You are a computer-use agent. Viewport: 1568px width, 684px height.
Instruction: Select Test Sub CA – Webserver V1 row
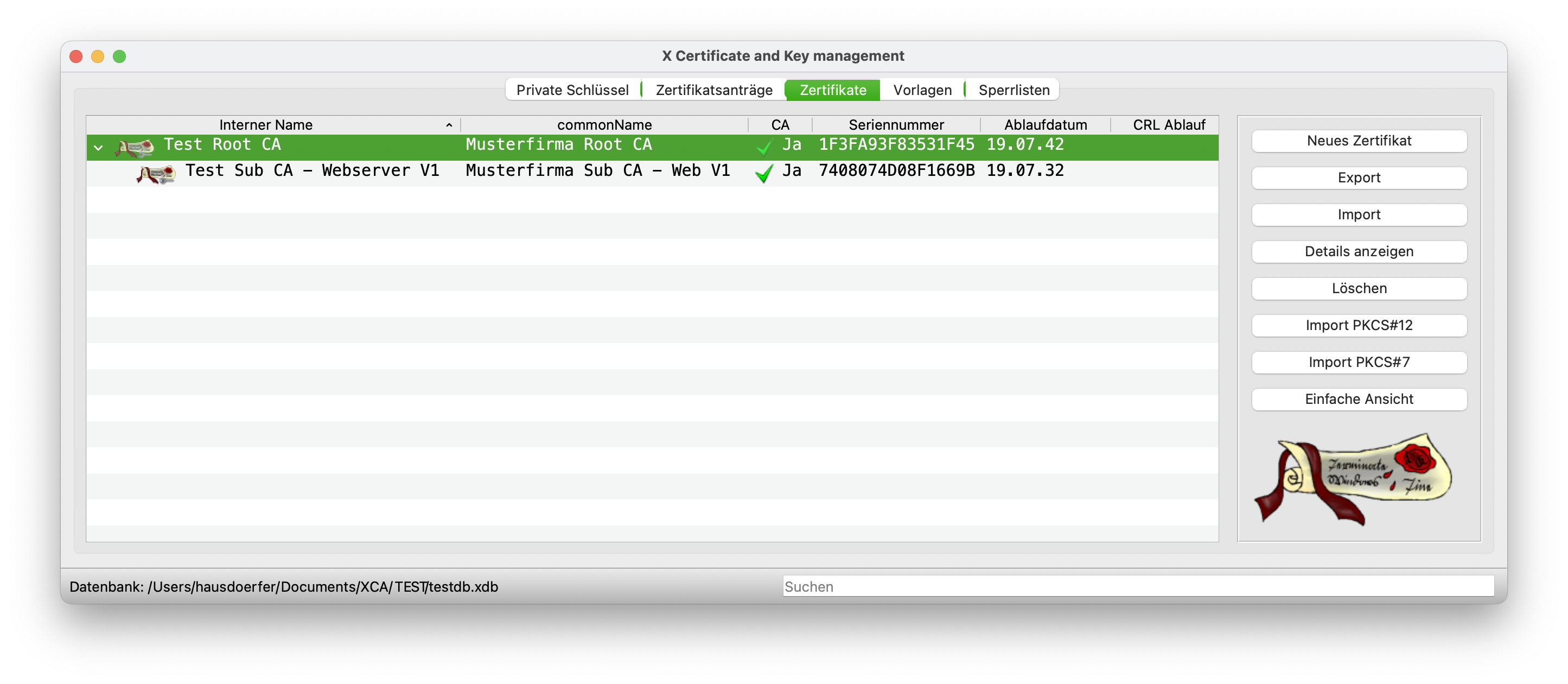coord(311,171)
